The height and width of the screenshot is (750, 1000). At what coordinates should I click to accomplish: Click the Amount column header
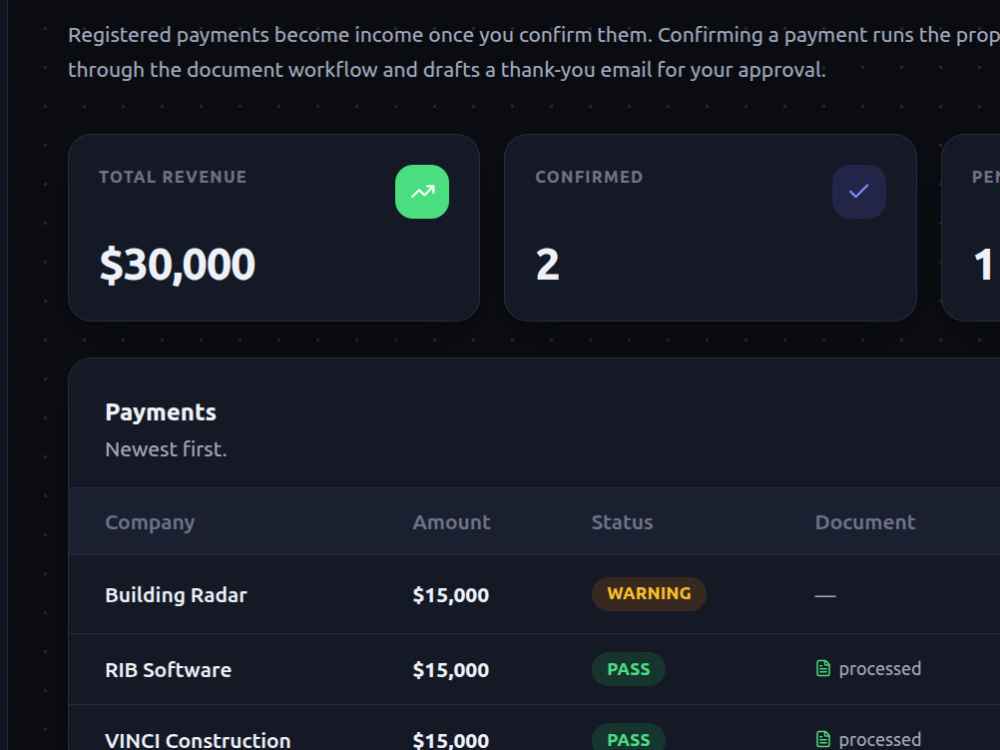pyautogui.click(x=452, y=522)
